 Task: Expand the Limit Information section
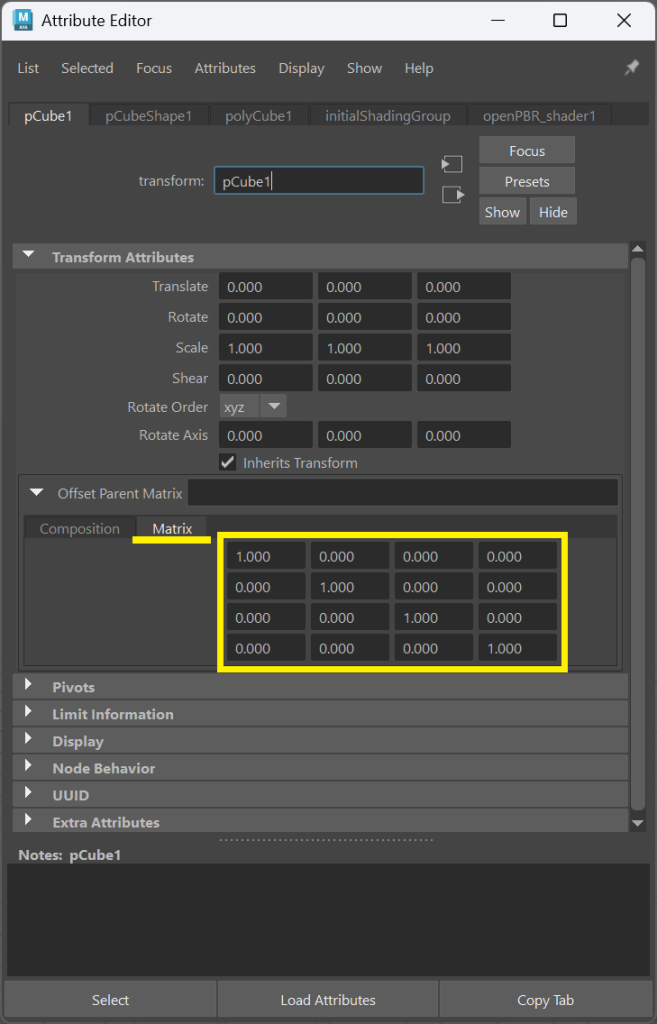[x=28, y=713]
